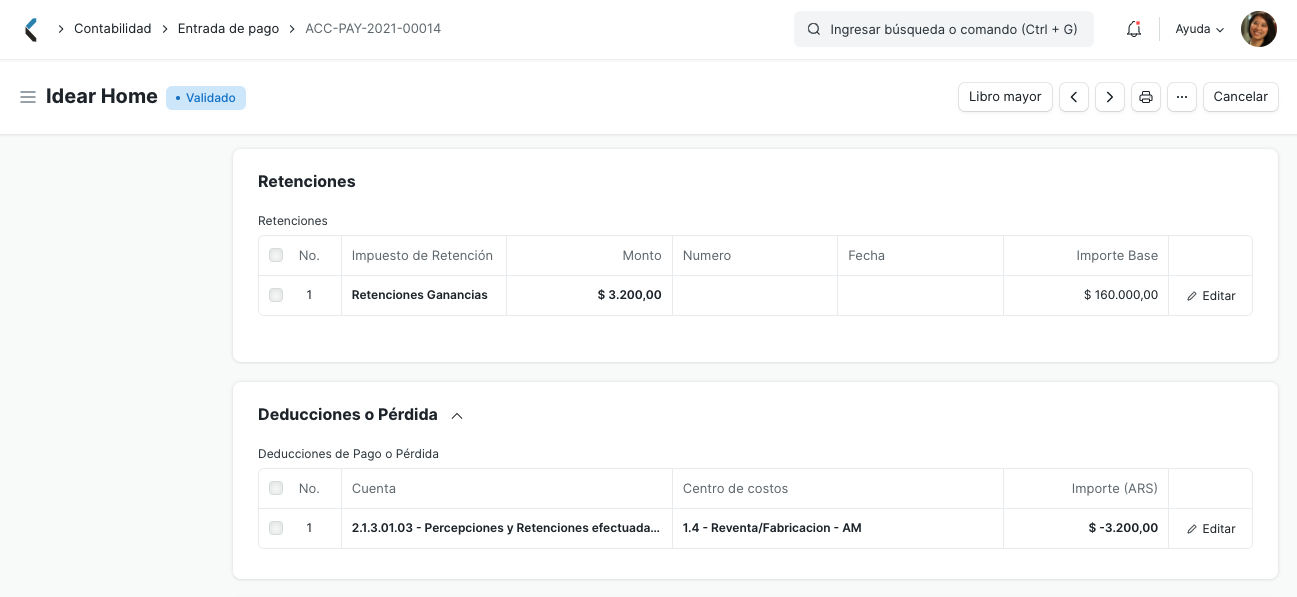Go to the previous record arrow

click(1073, 97)
